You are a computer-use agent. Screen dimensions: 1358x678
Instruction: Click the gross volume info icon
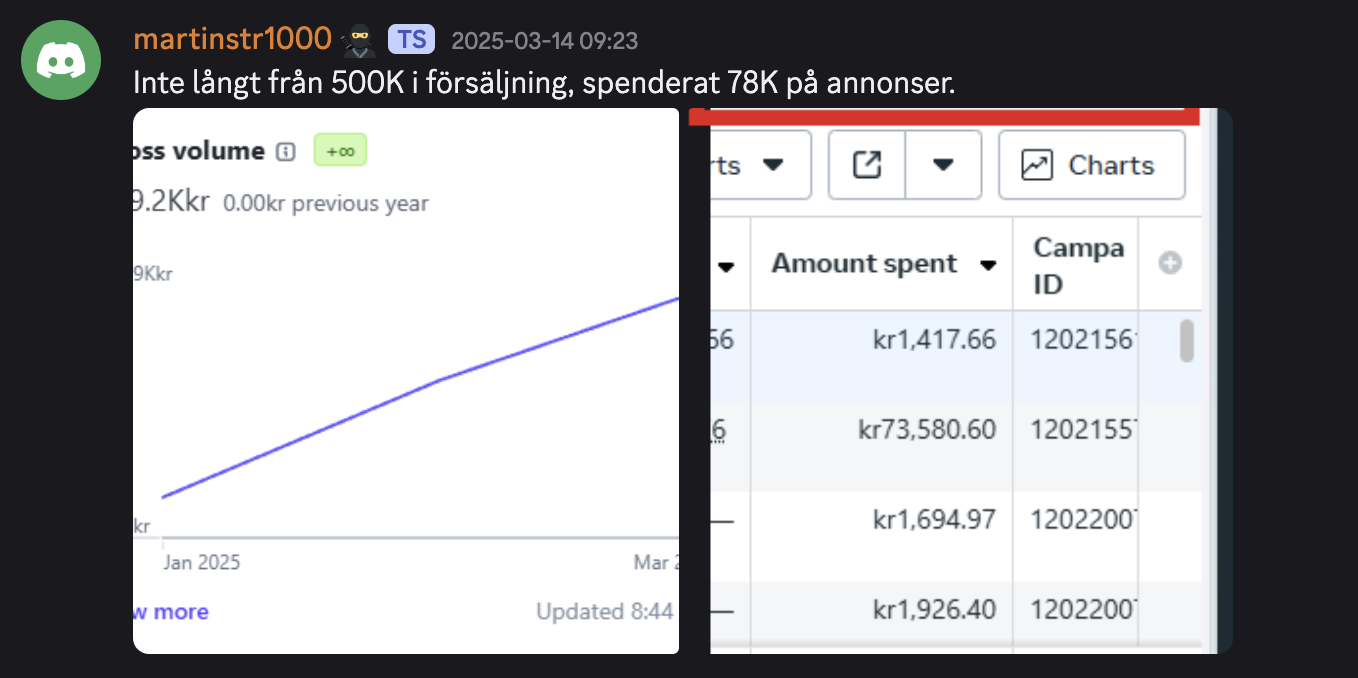point(286,152)
